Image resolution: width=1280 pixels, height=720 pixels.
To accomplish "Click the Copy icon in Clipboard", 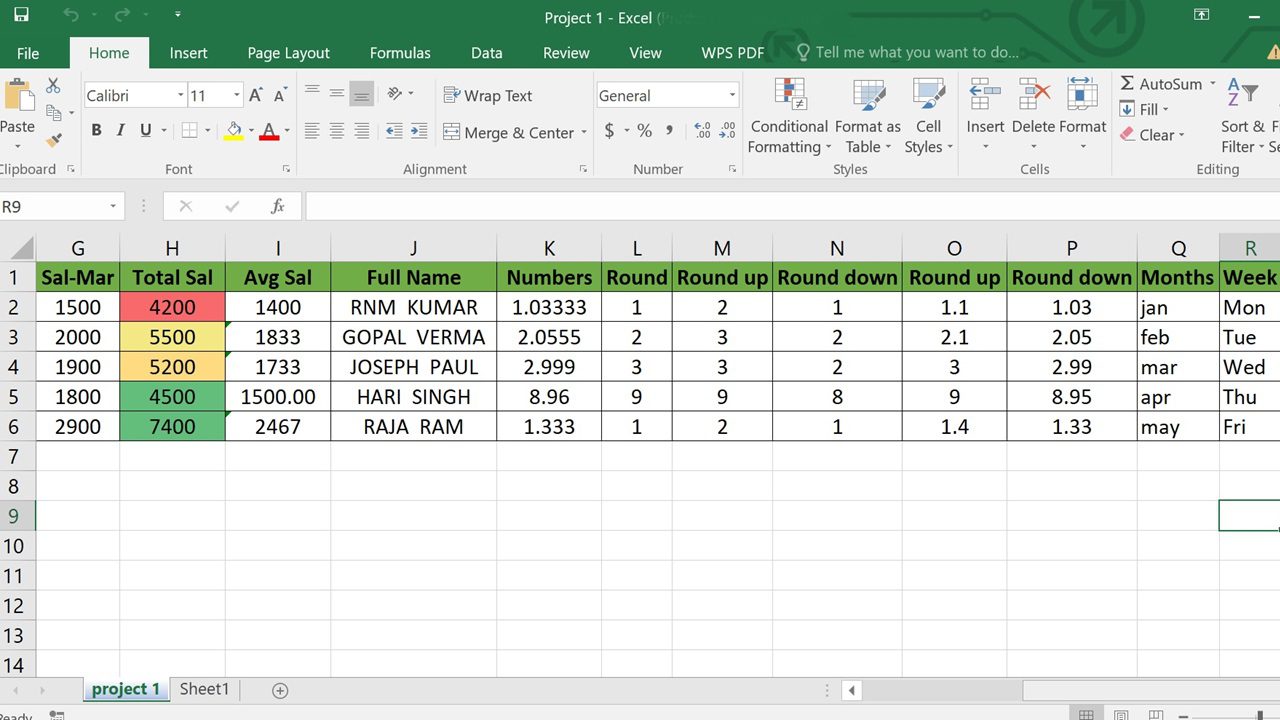I will click(54, 113).
